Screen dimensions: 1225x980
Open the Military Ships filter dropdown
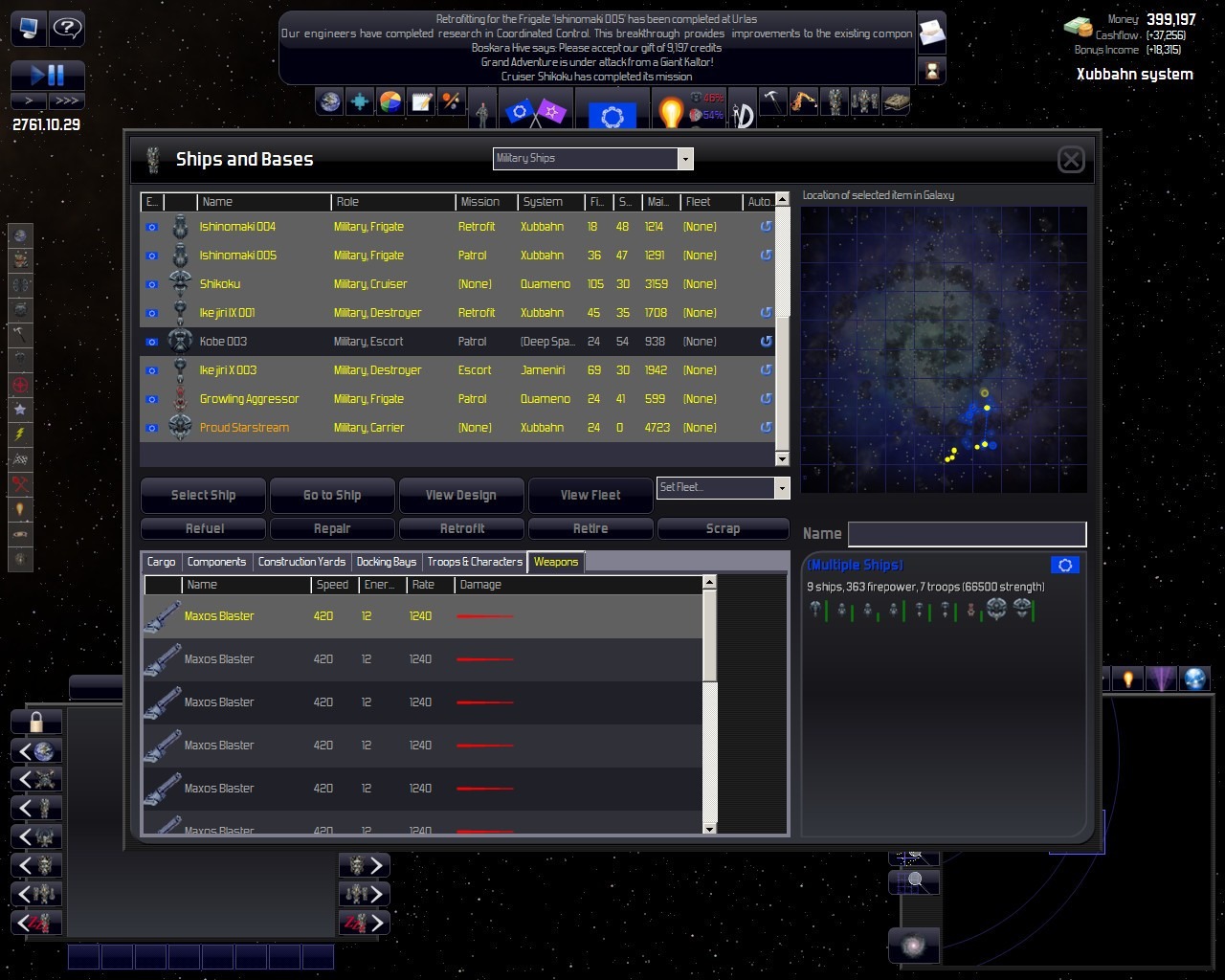[592, 159]
